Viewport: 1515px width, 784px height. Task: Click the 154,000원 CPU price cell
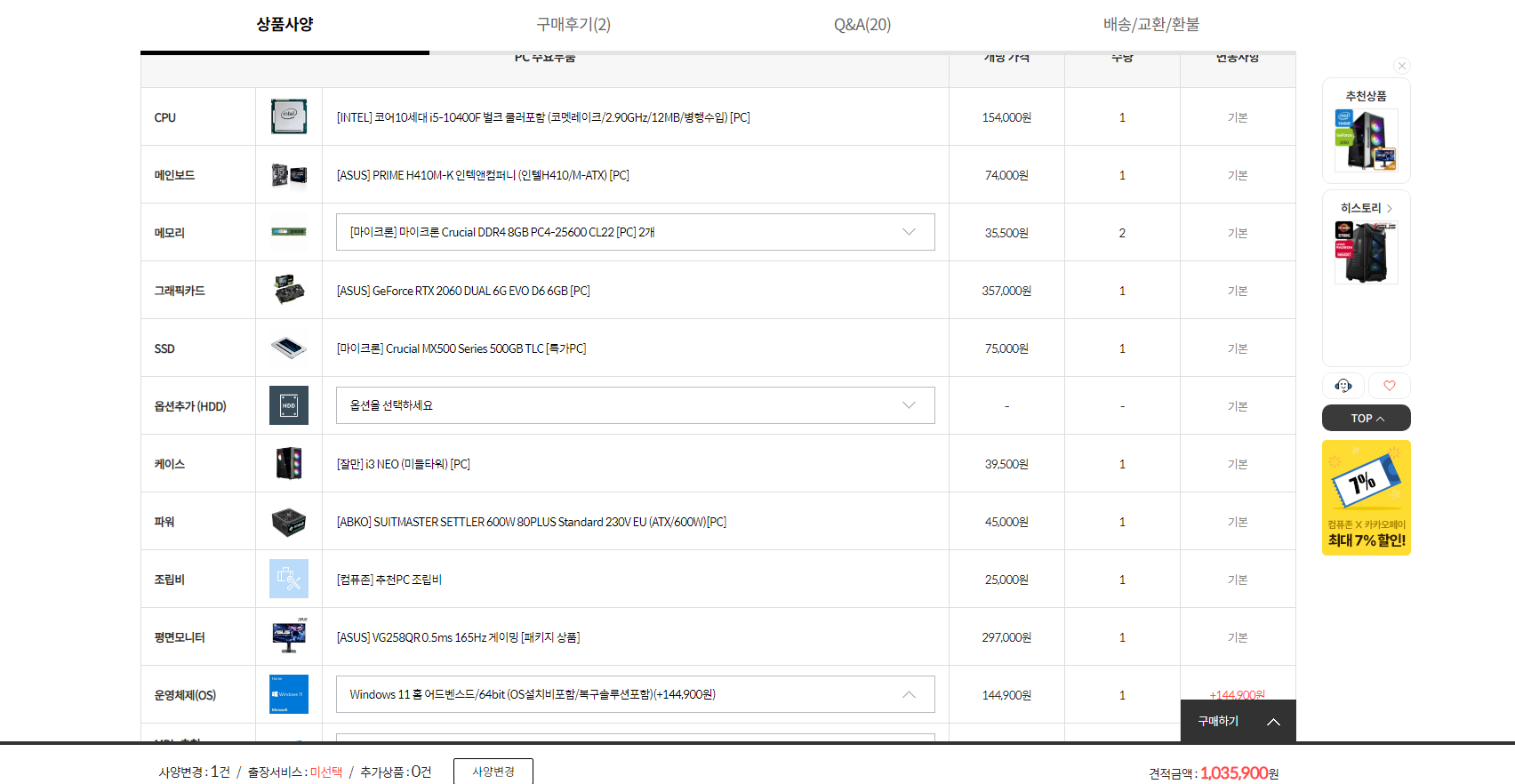1006,117
